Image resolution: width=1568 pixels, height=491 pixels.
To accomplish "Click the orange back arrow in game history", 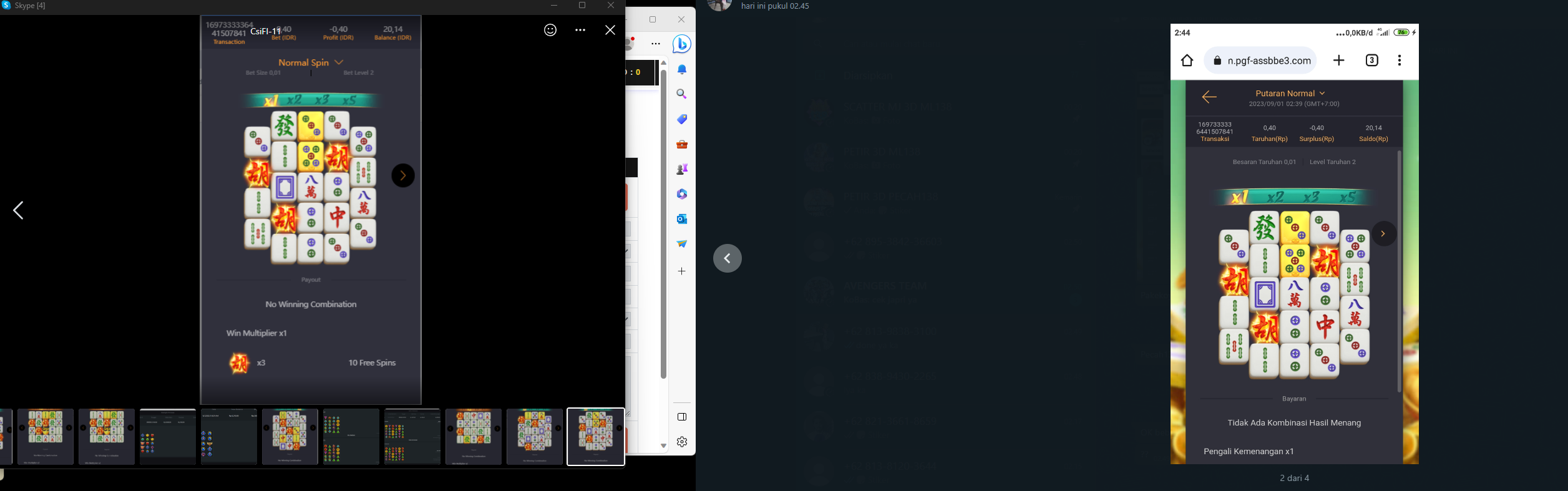I will (x=1209, y=97).
